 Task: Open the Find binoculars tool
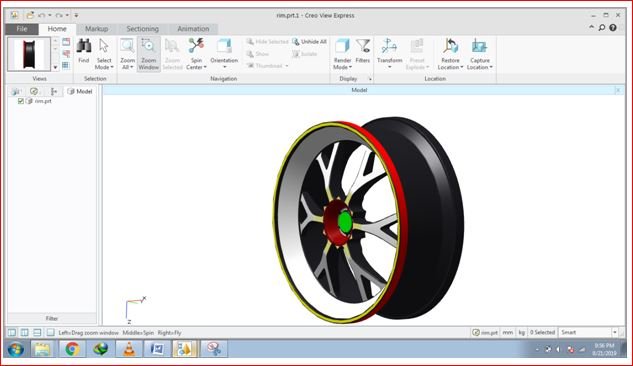[x=84, y=46]
